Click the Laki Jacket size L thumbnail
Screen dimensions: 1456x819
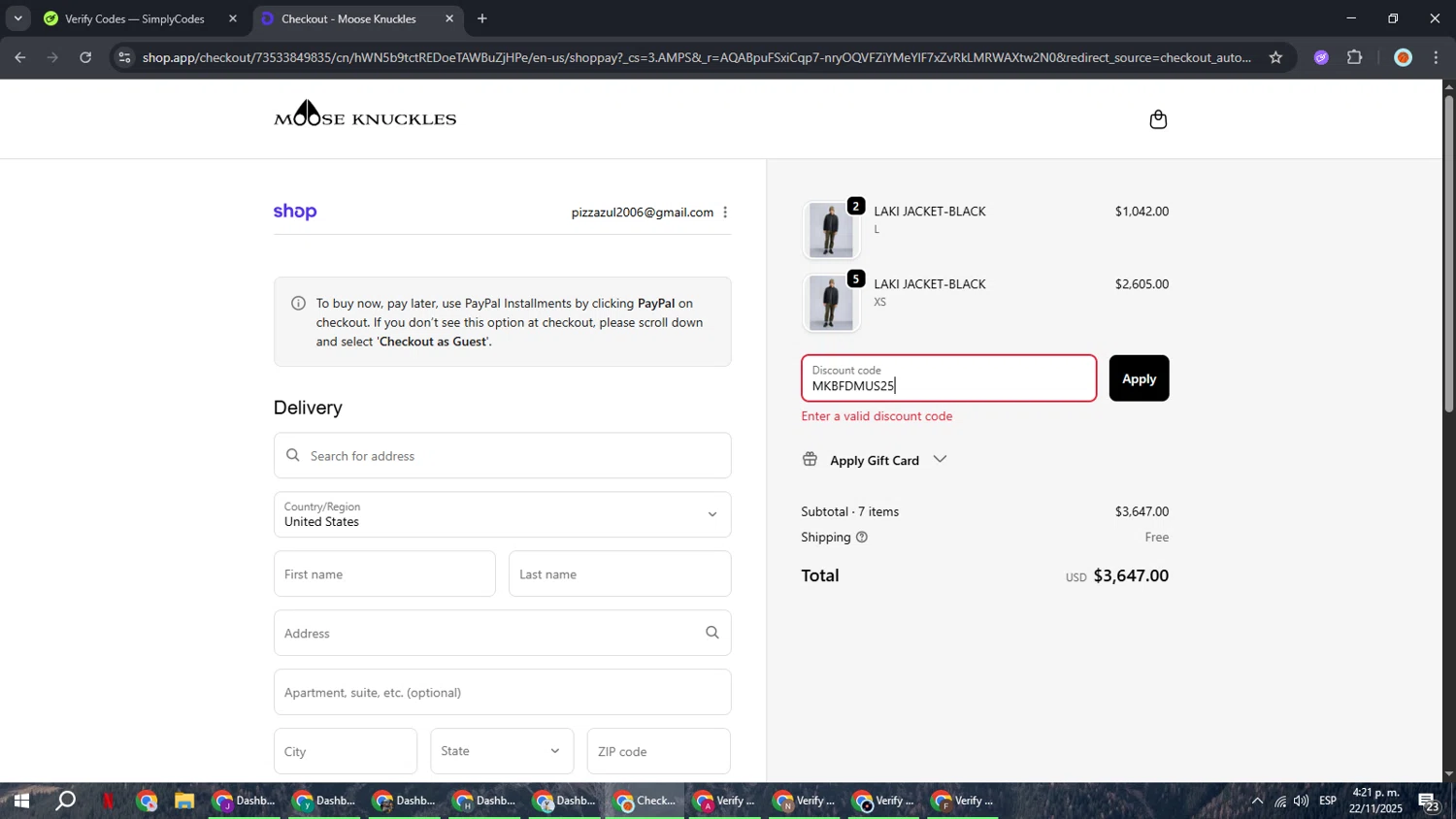tap(831, 230)
